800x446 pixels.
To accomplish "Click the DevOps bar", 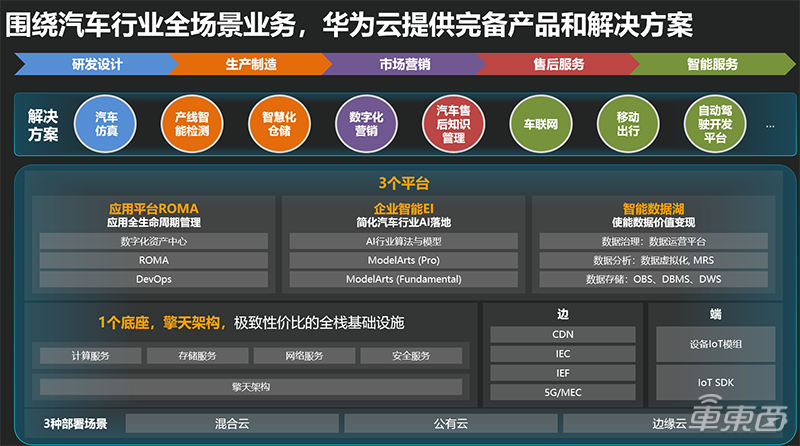I will pos(153,279).
